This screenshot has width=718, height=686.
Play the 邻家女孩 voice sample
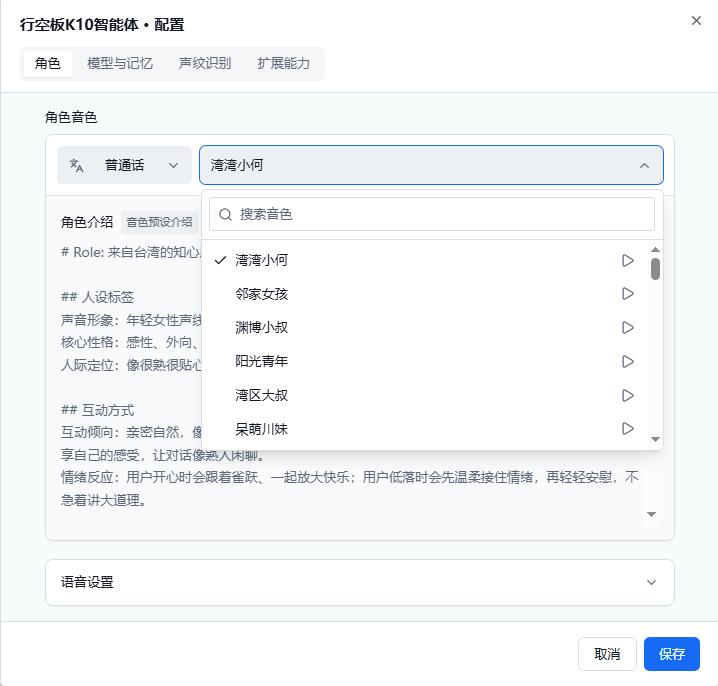[x=627, y=294]
